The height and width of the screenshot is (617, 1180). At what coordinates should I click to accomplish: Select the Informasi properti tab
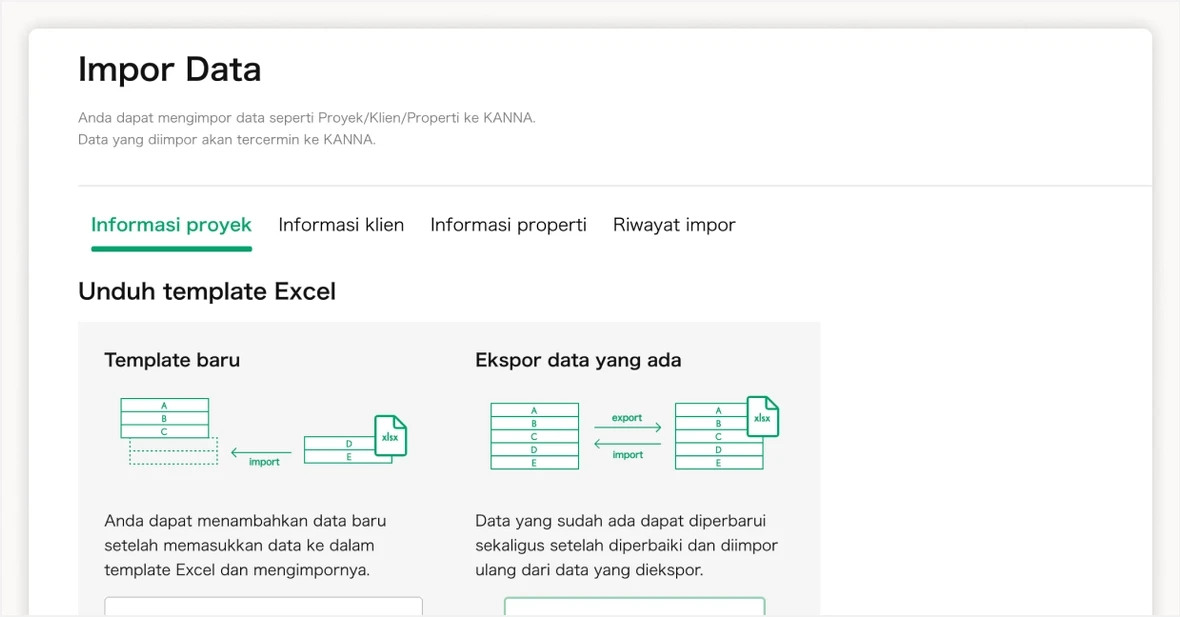508,225
